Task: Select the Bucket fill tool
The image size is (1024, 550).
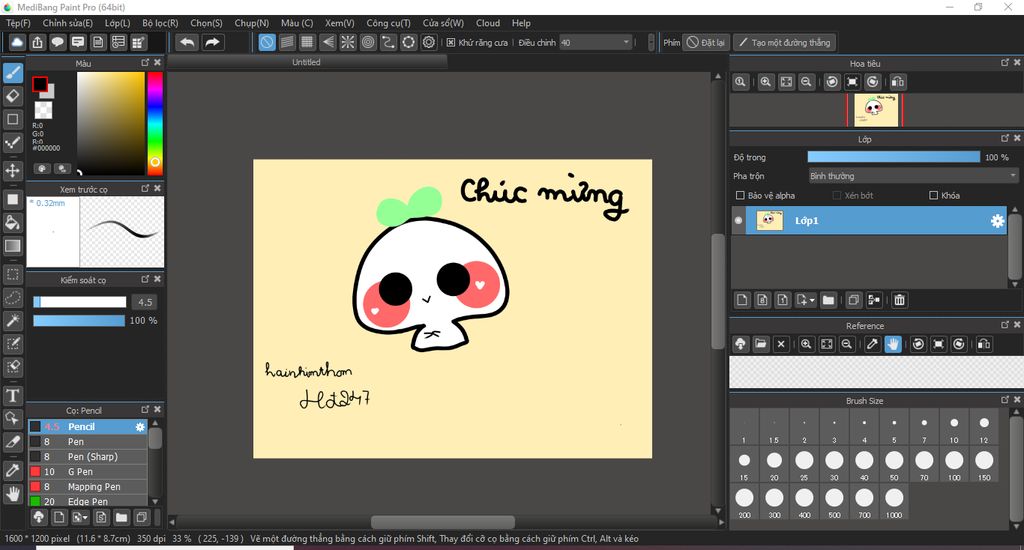Action: click(x=12, y=222)
